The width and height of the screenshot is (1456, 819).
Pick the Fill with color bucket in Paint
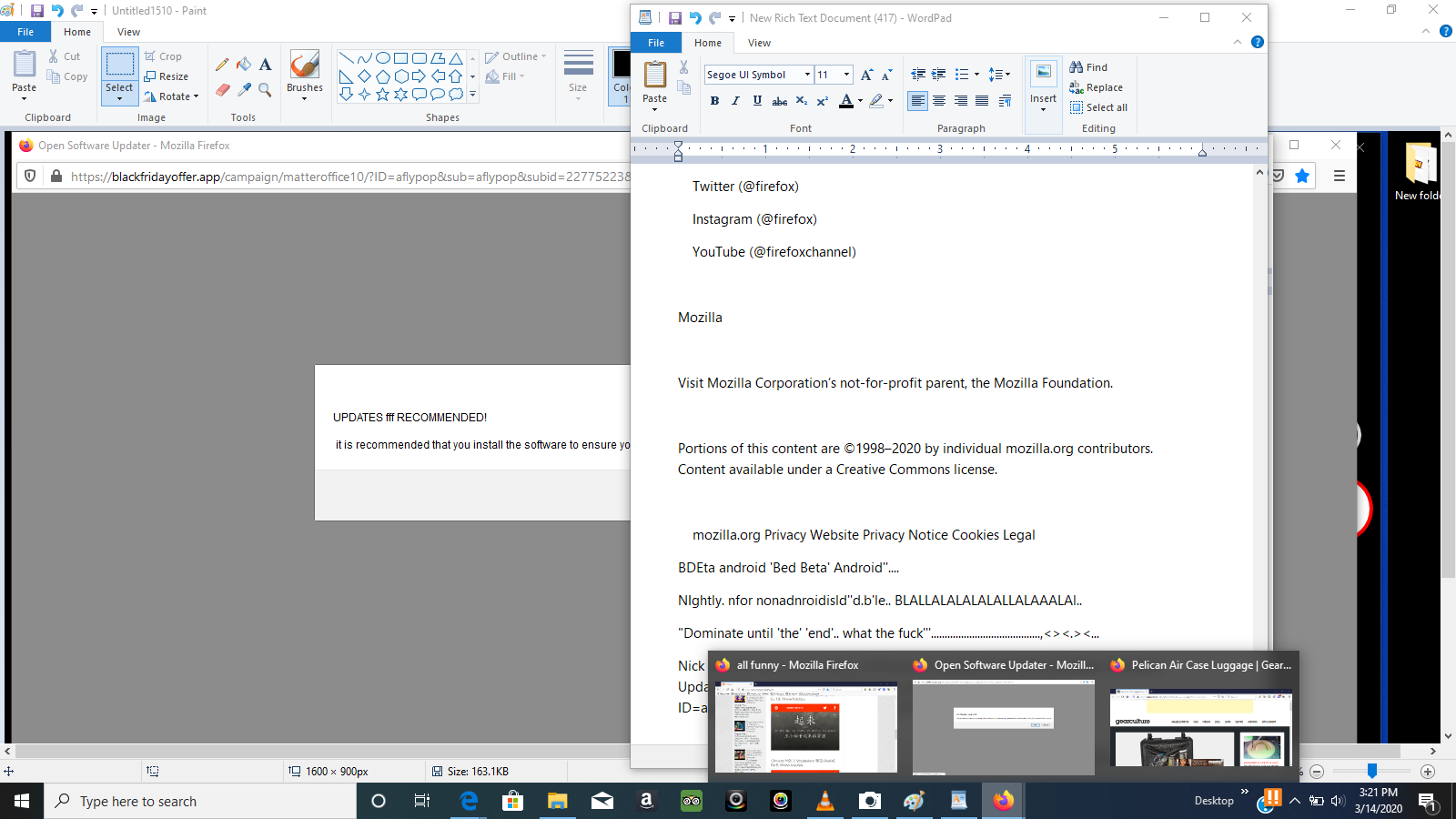pos(244,65)
